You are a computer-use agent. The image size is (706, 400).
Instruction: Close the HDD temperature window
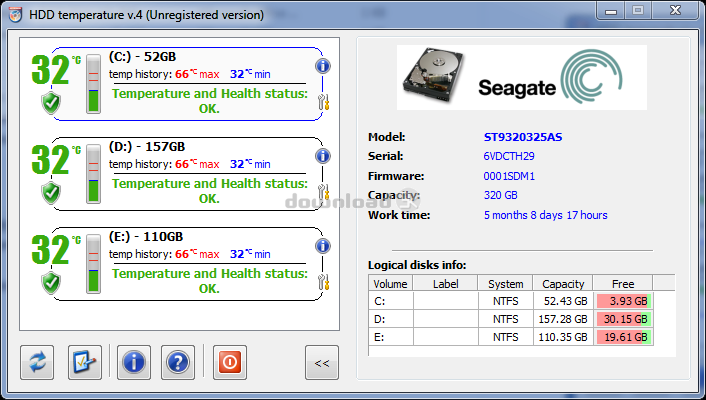[x=675, y=11]
